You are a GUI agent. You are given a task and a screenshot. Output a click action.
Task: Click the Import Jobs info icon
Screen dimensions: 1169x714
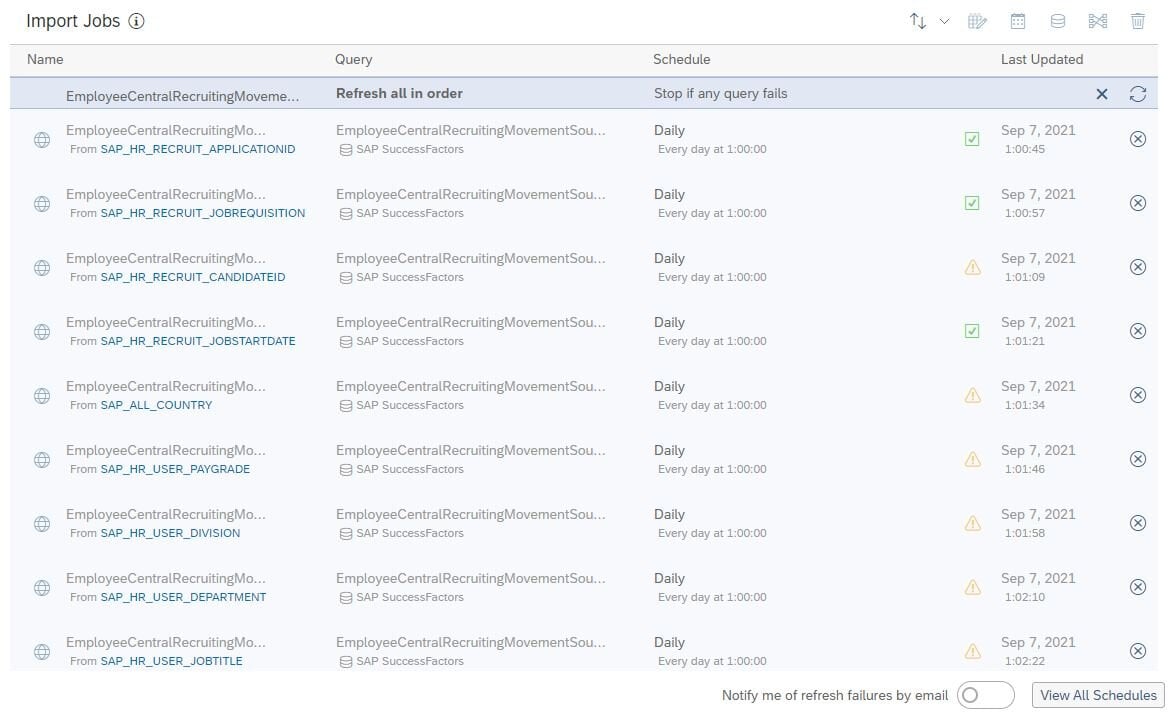point(137,21)
